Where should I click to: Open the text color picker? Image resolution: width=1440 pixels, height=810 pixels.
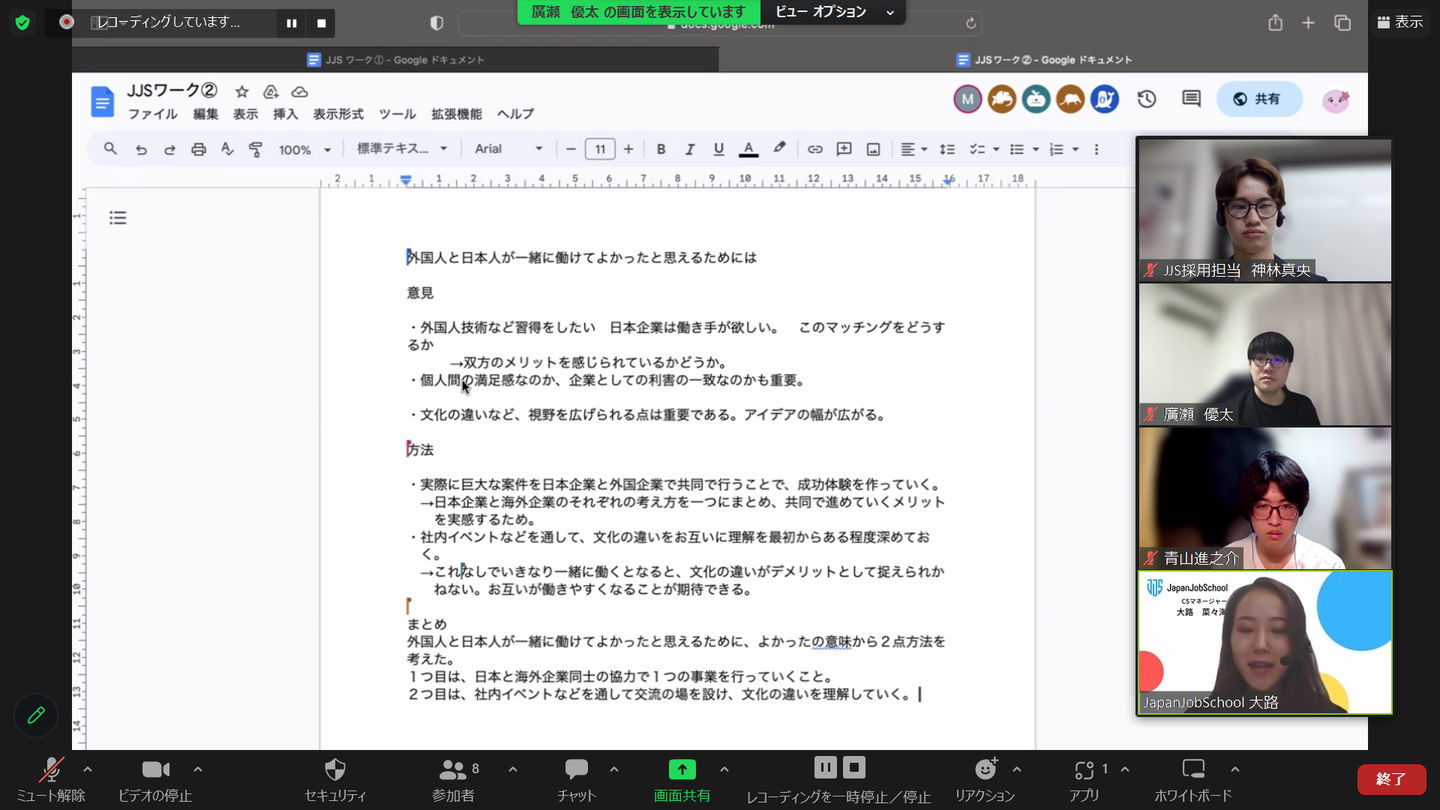coord(748,149)
